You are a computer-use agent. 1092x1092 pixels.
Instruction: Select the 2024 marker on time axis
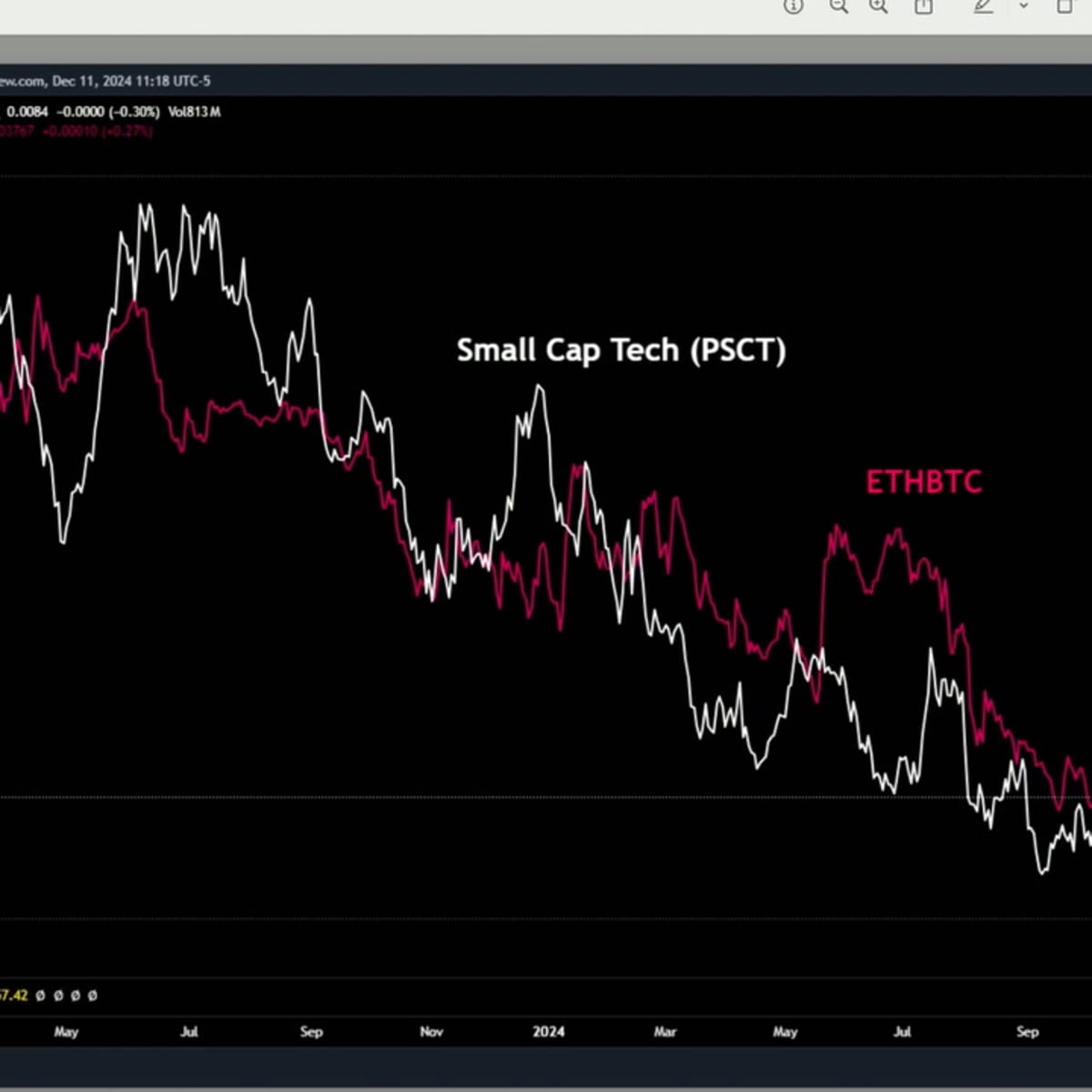548,1031
